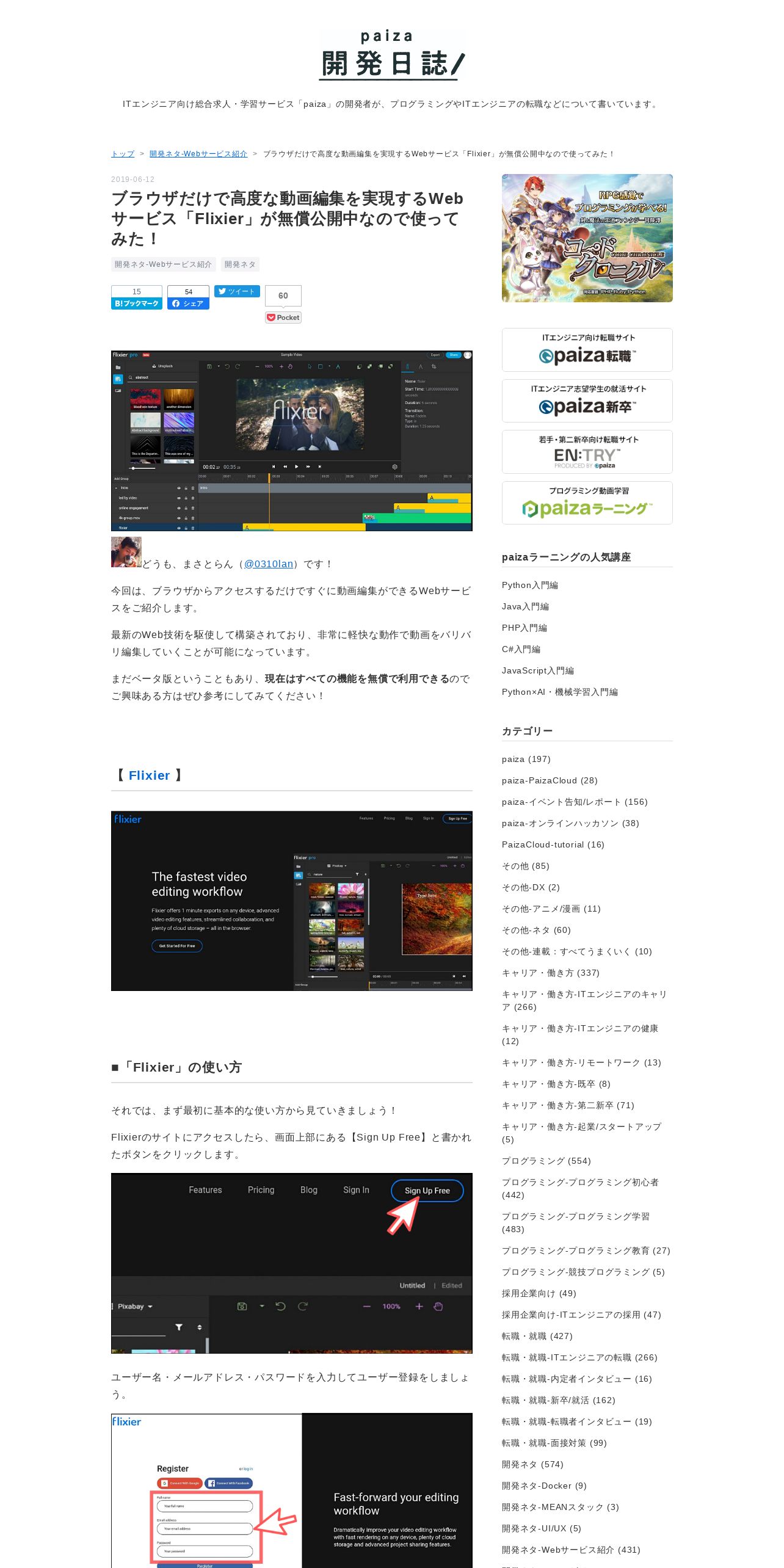Viewport: 784px width, 1568px height.
Task: Open the Sign Up Free navigation screenshot
Action: click(x=292, y=1263)
